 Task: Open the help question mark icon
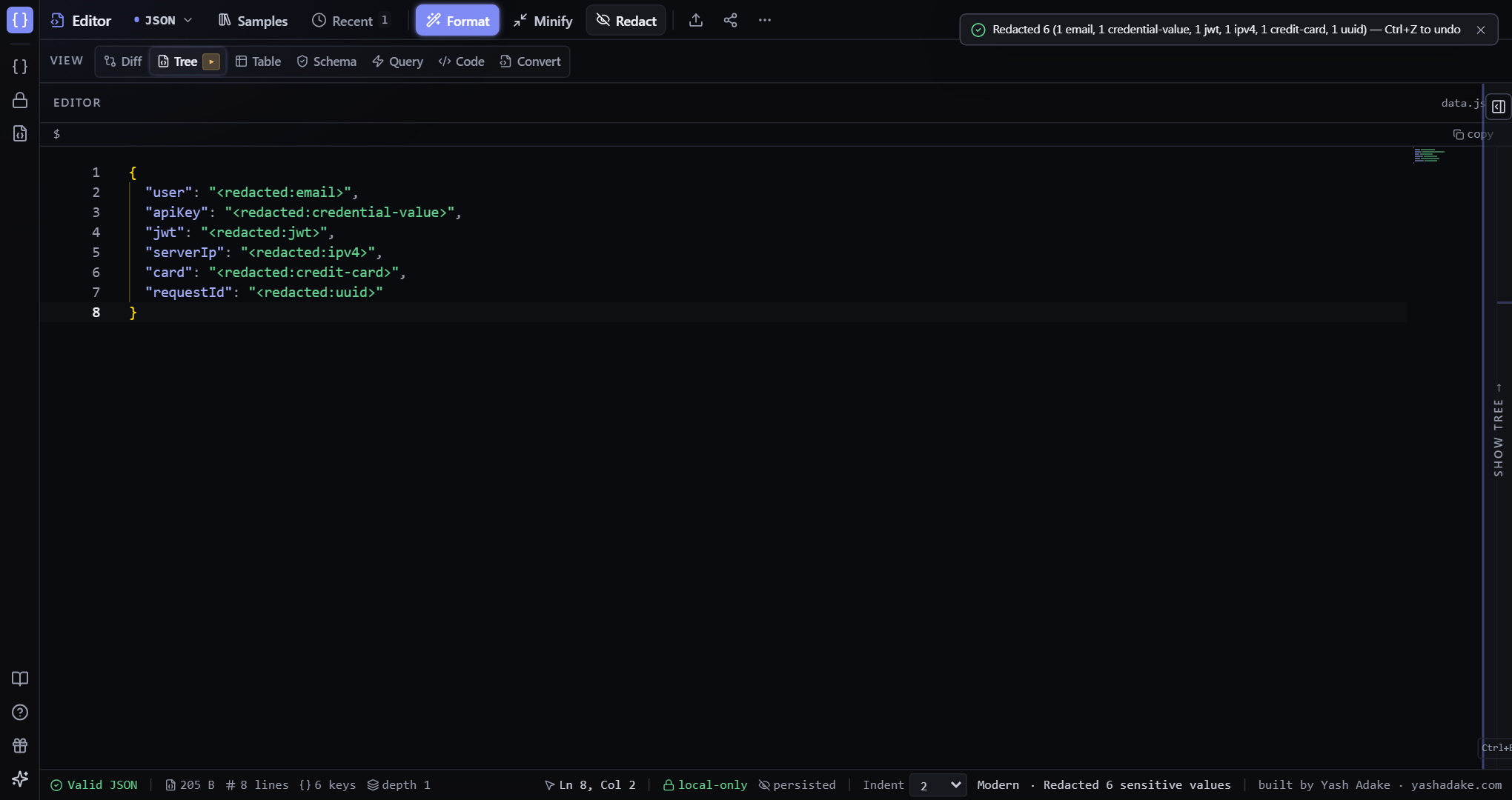click(x=20, y=713)
